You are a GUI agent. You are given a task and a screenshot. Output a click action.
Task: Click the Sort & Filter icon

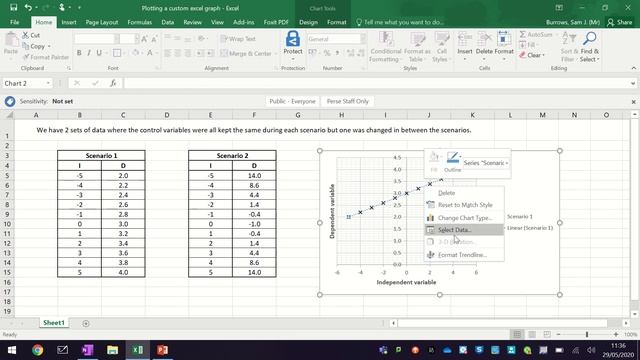click(569, 39)
